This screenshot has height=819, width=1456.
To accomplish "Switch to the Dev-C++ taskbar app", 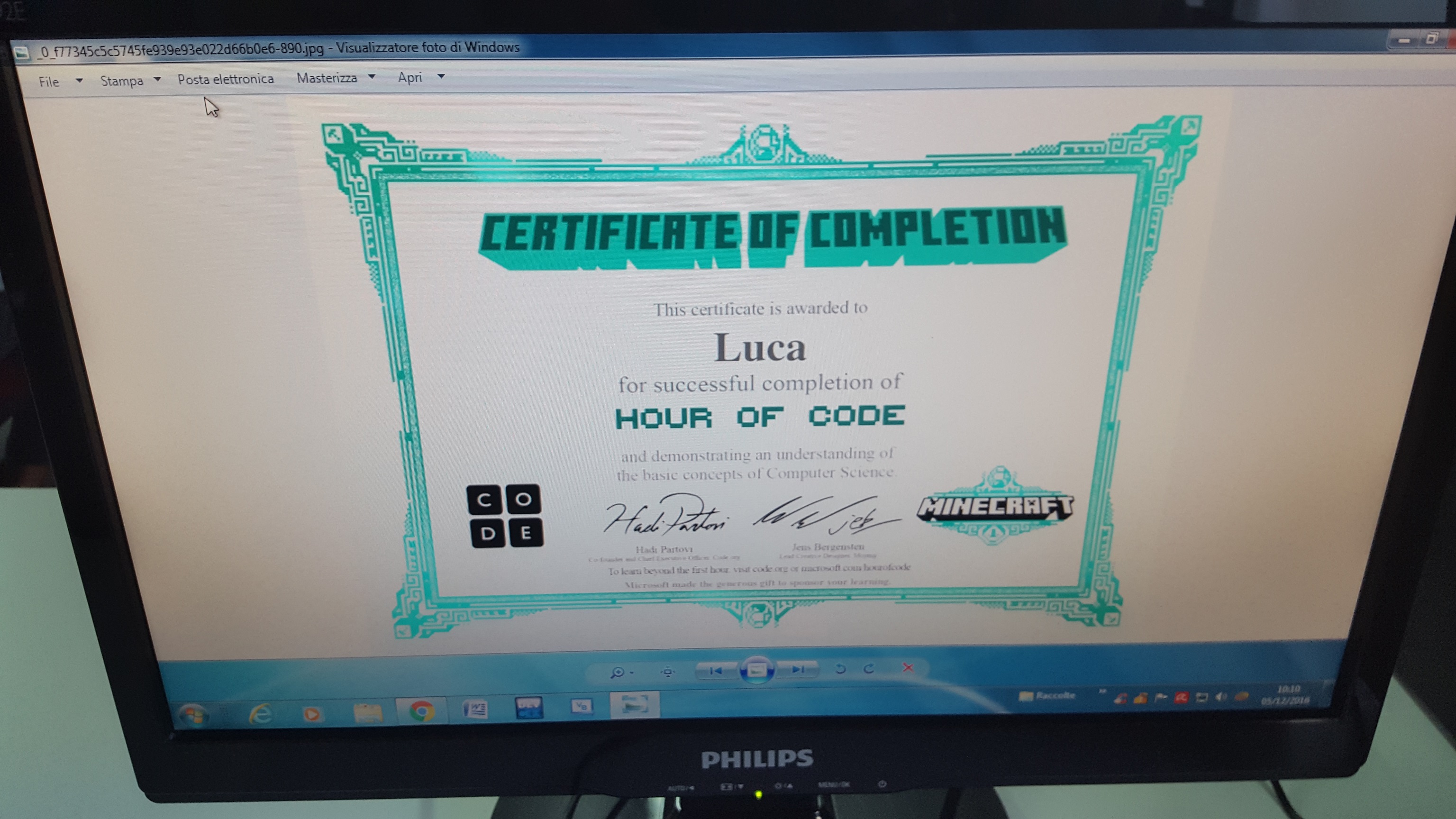I will point(528,708).
